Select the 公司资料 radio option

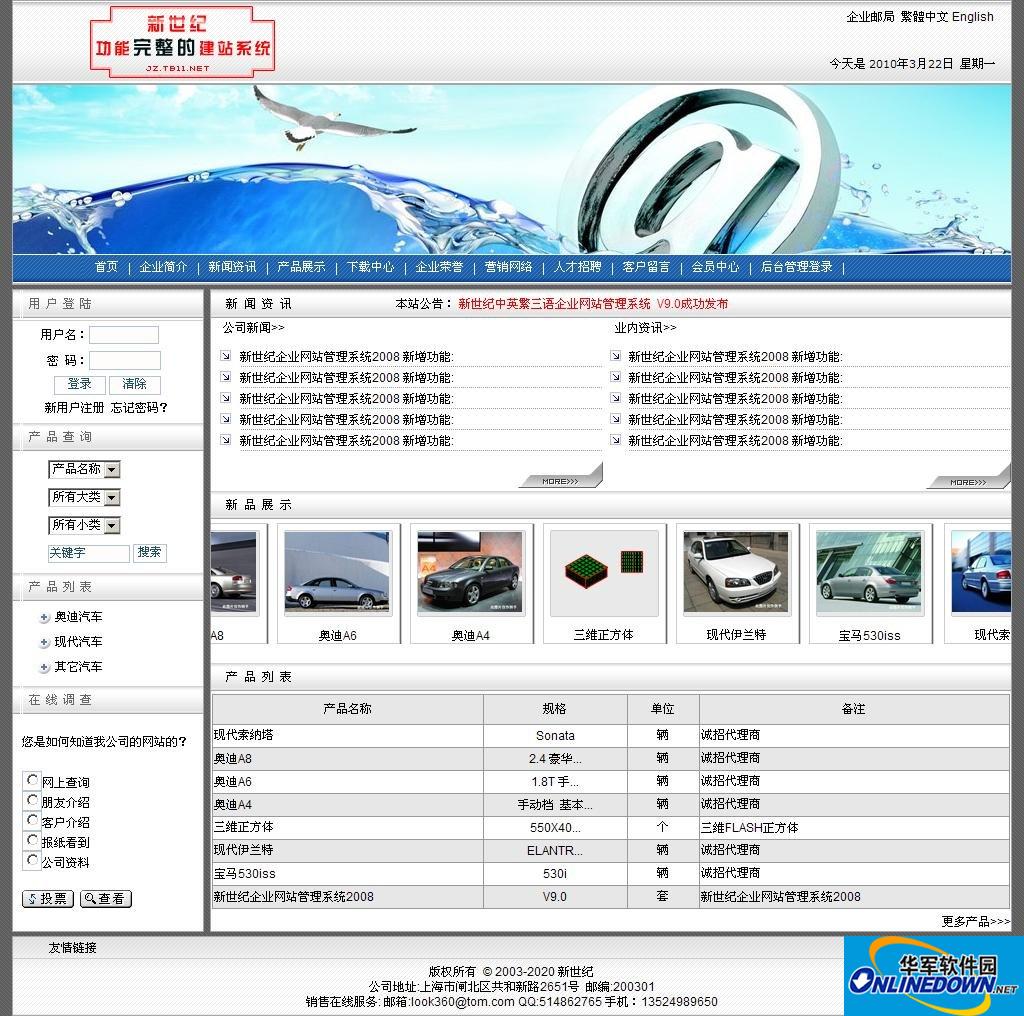coord(33,861)
